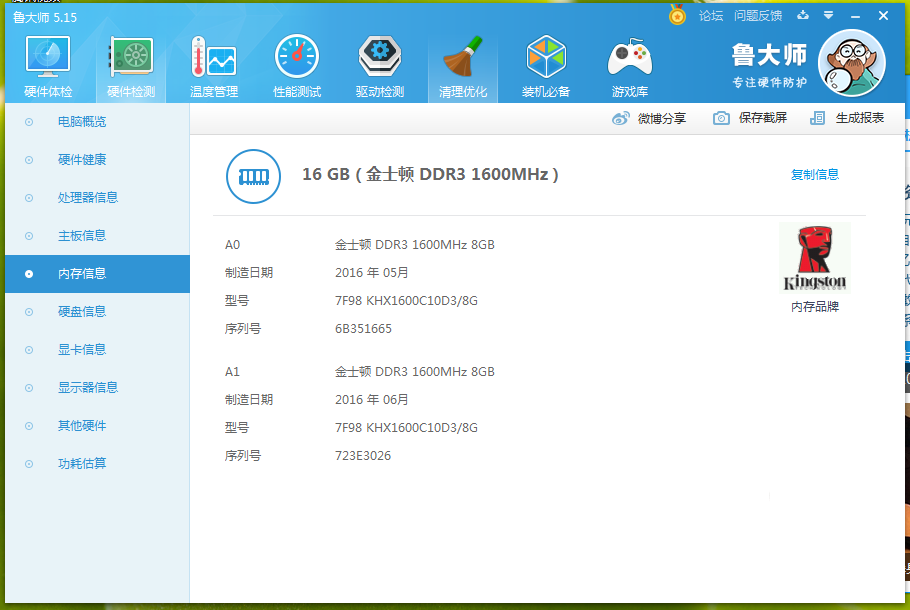The height and width of the screenshot is (610, 910).
Task: Minimize the 鲁大师 window
Action: (855, 16)
